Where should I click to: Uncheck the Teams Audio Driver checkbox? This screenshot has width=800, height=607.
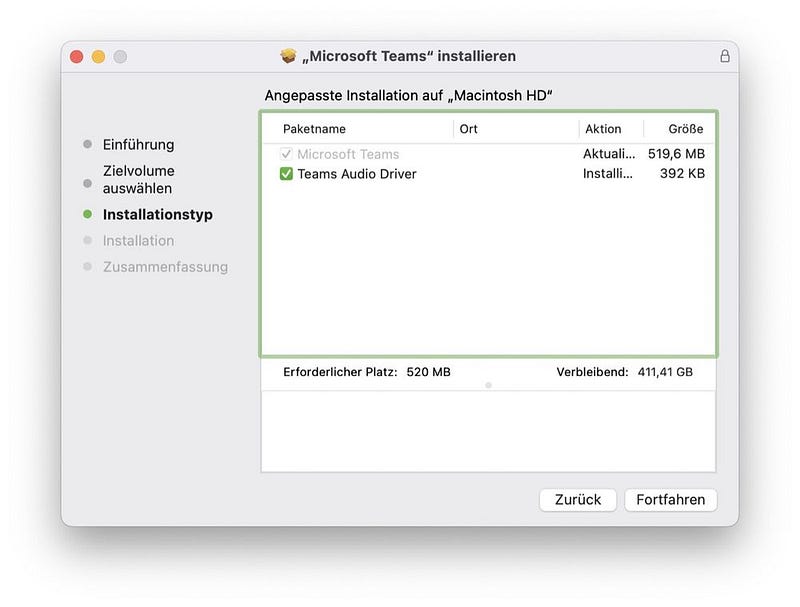286,174
